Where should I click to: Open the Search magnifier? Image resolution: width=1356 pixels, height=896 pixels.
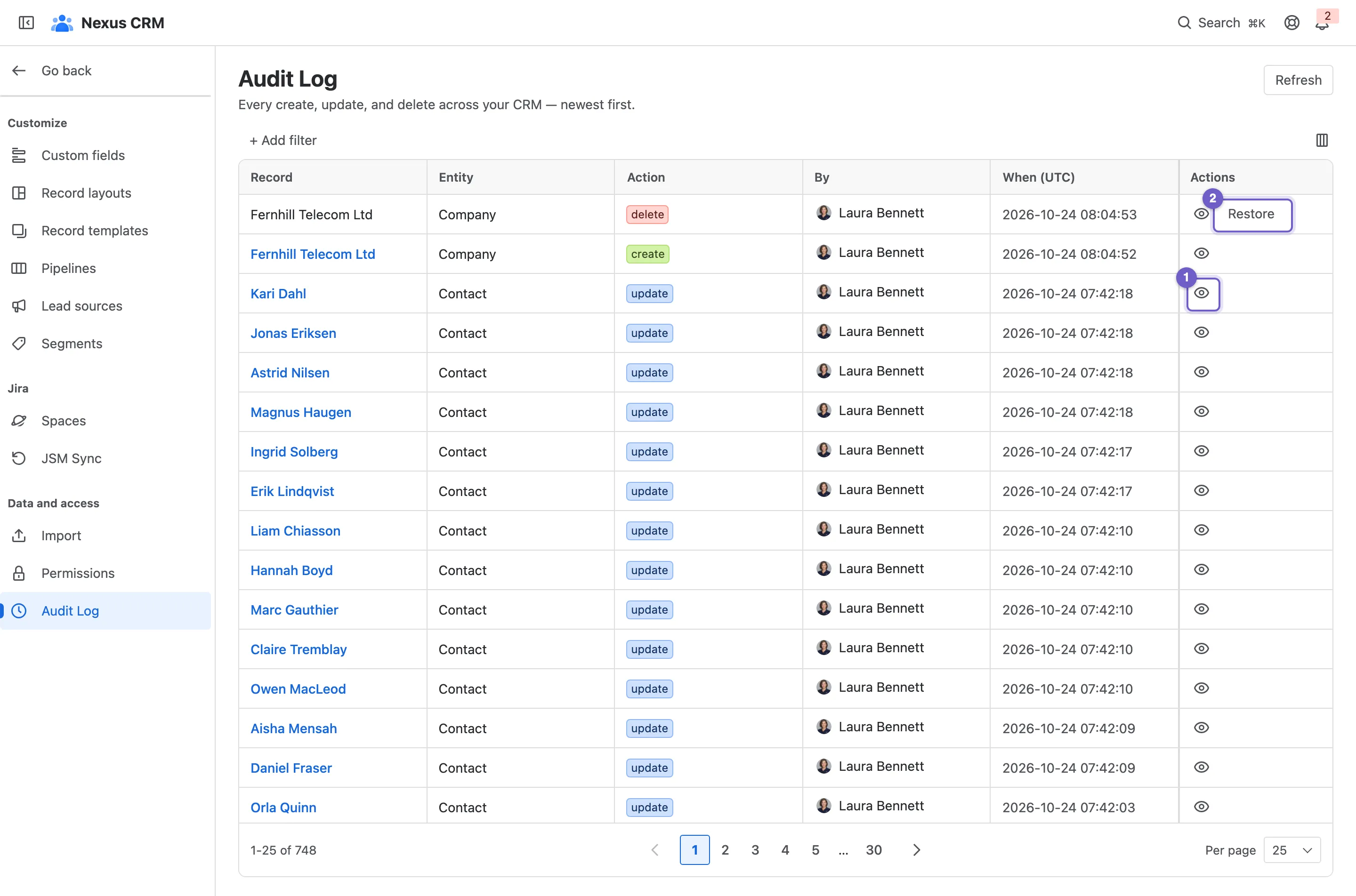[x=1184, y=23]
